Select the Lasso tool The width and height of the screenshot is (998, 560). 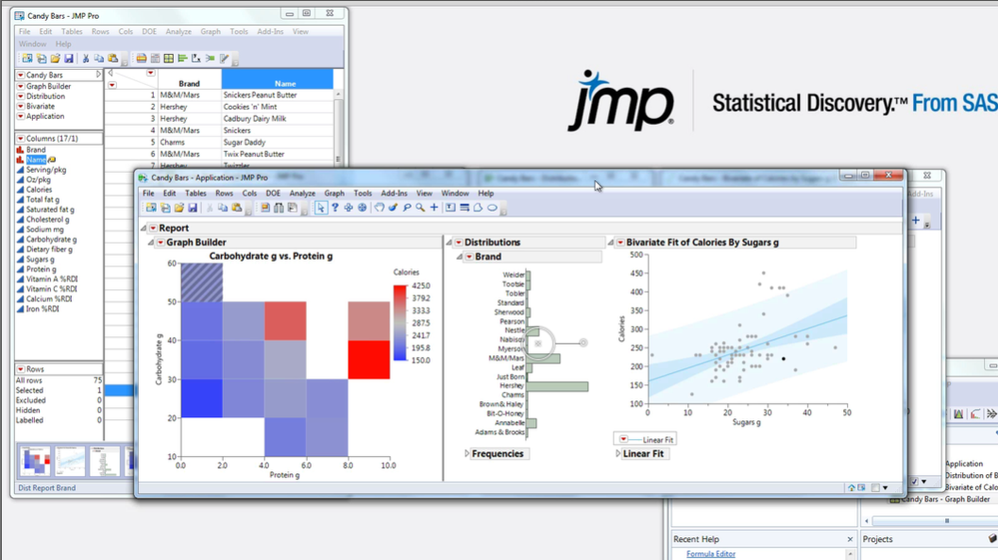[x=407, y=207]
